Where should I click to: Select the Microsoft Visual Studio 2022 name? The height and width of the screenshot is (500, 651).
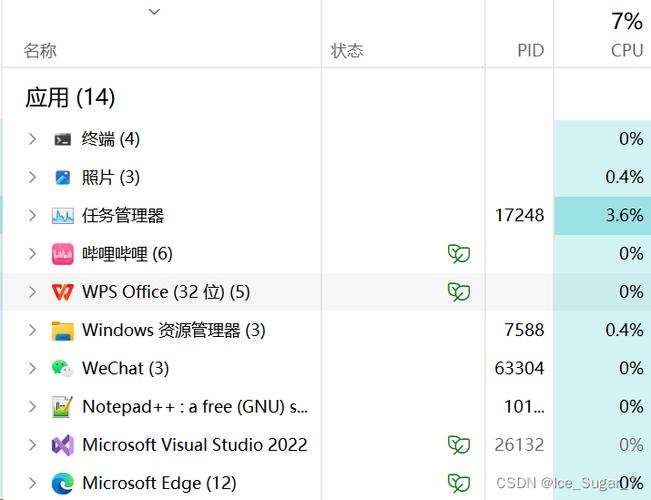[x=195, y=445]
